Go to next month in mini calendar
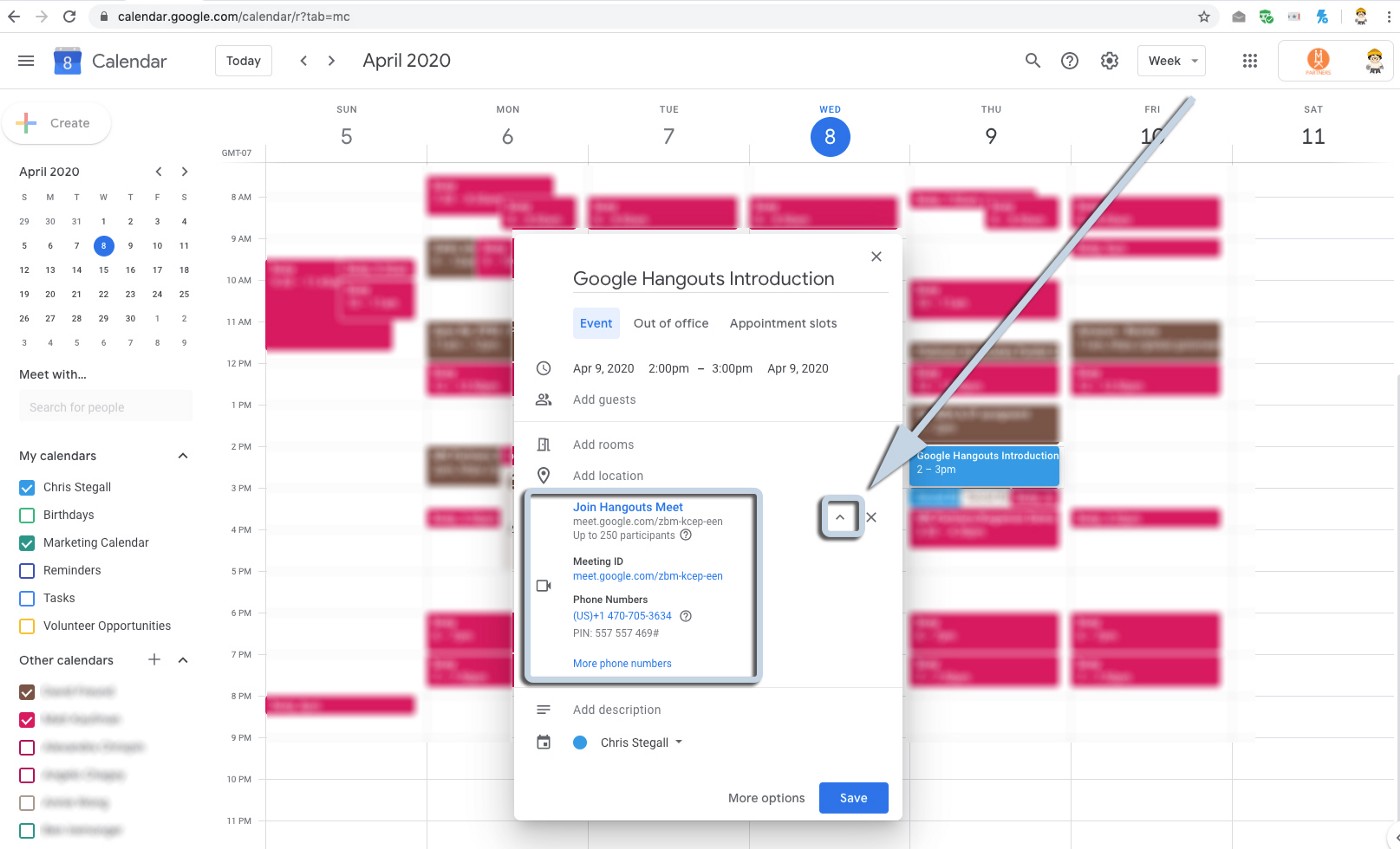Screen dimensions: 1400x849 point(184,172)
